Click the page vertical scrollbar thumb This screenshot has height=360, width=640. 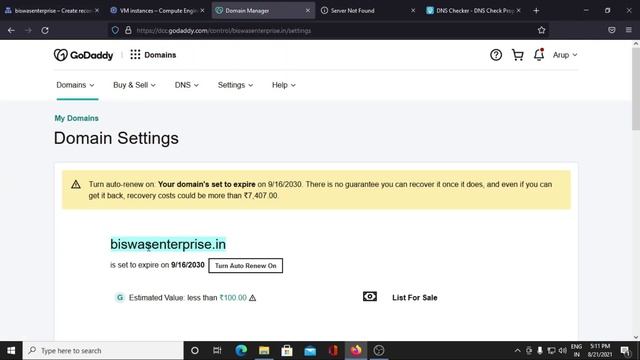click(x=636, y=89)
